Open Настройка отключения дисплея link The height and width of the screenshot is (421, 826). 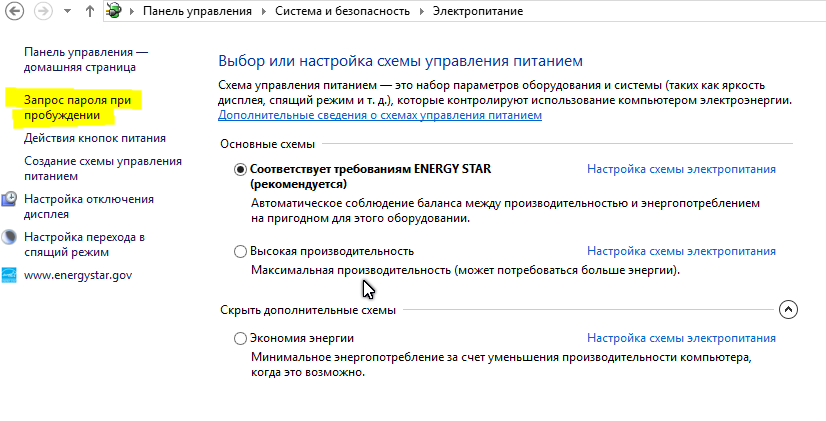click(x=89, y=207)
